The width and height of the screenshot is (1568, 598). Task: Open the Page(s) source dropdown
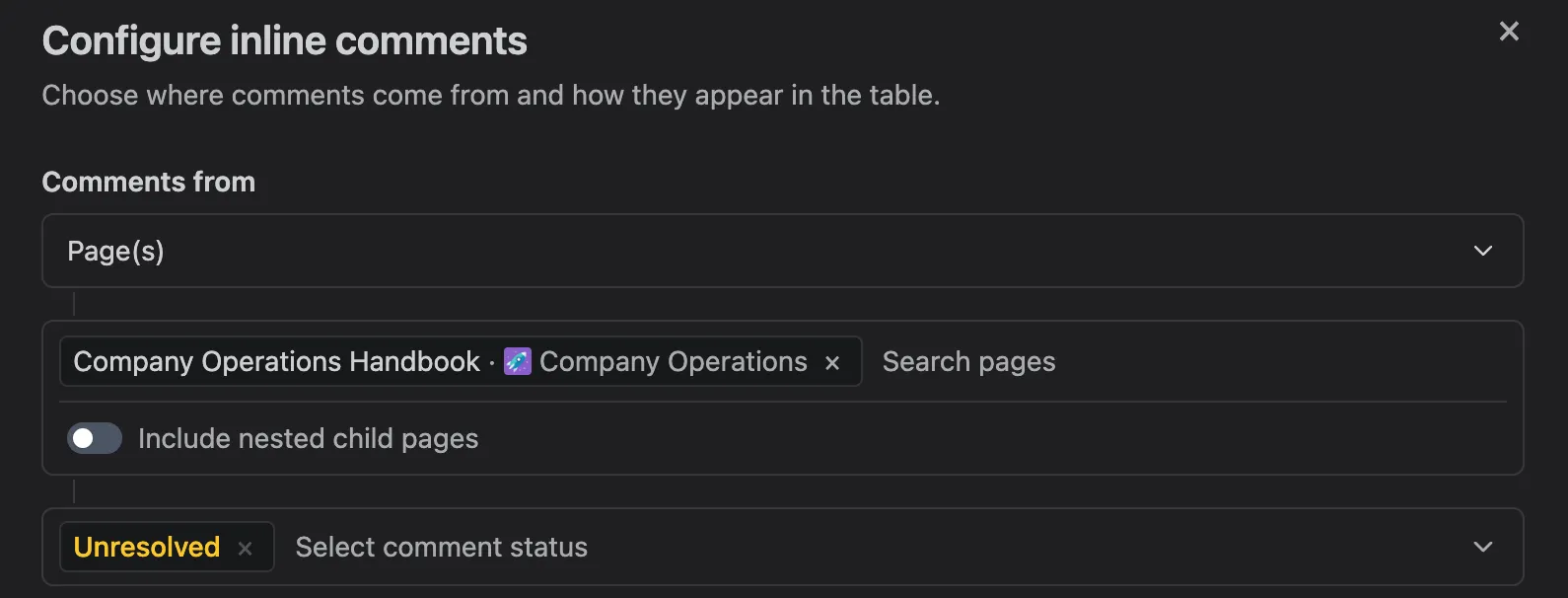(783, 251)
